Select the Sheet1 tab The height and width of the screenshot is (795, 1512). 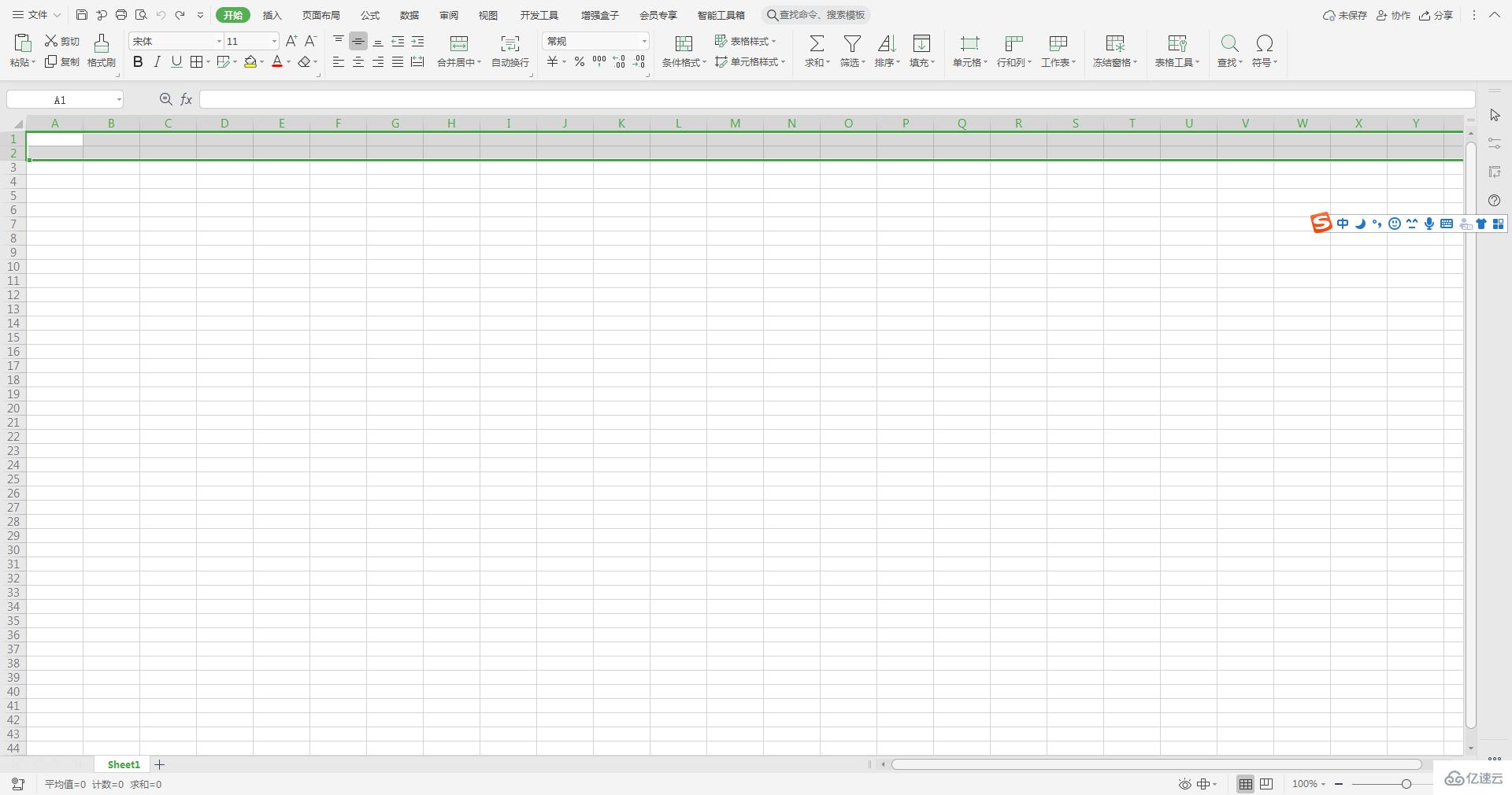[124, 764]
